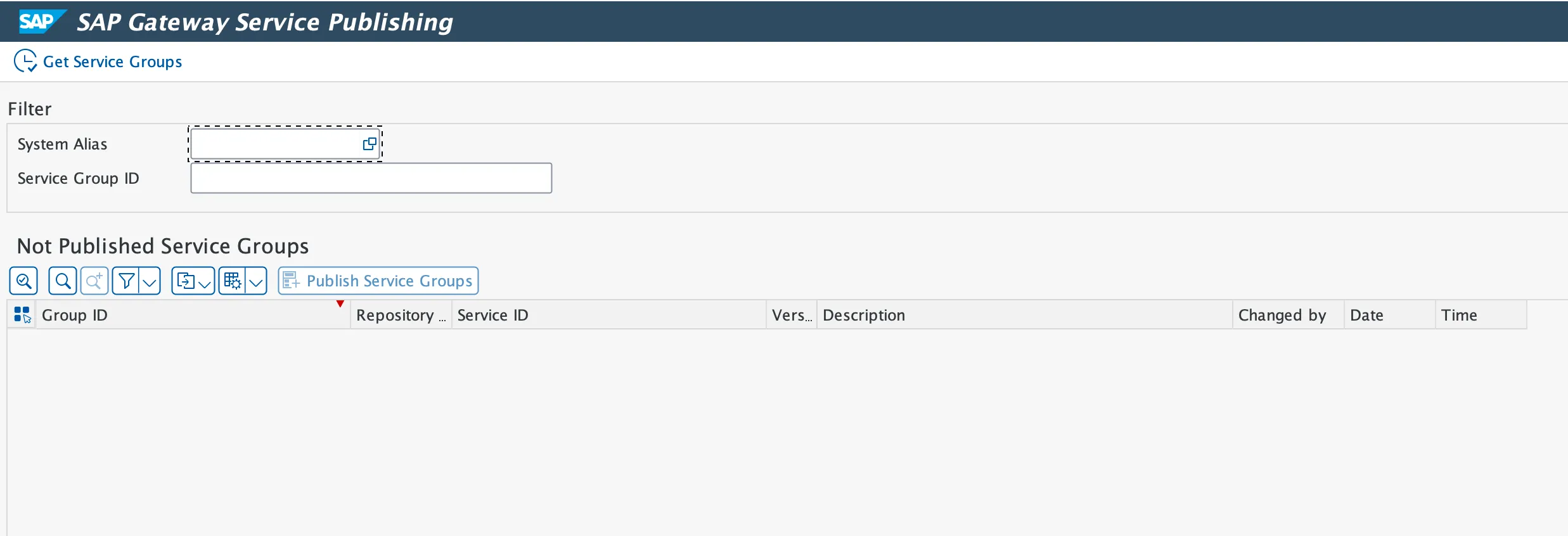Click the funnel Set Filter icon
Screen dimensions: 1568x536
point(126,281)
